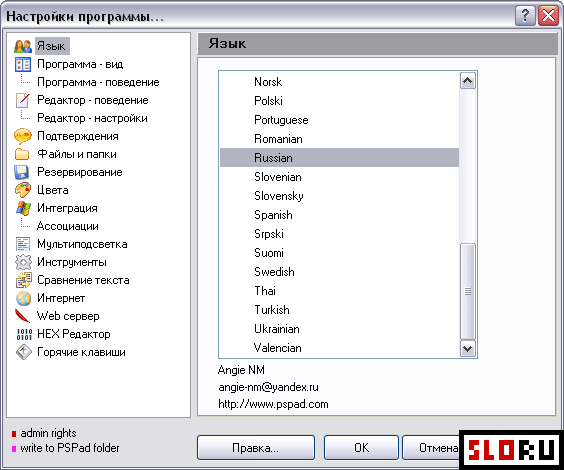Image resolution: width=564 pixels, height=470 pixels.
Task: Click the Инструменты gear icon
Action: pos(23,262)
